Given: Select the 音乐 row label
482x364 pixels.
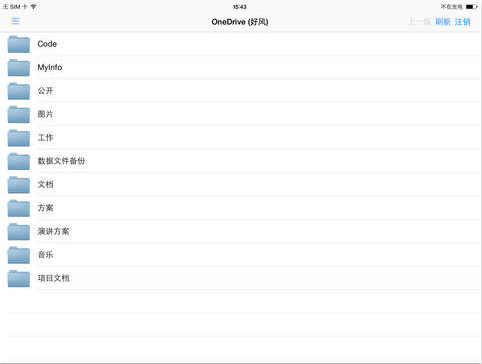Looking at the screenshot, I should pyautogui.click(x=45, y=255).
